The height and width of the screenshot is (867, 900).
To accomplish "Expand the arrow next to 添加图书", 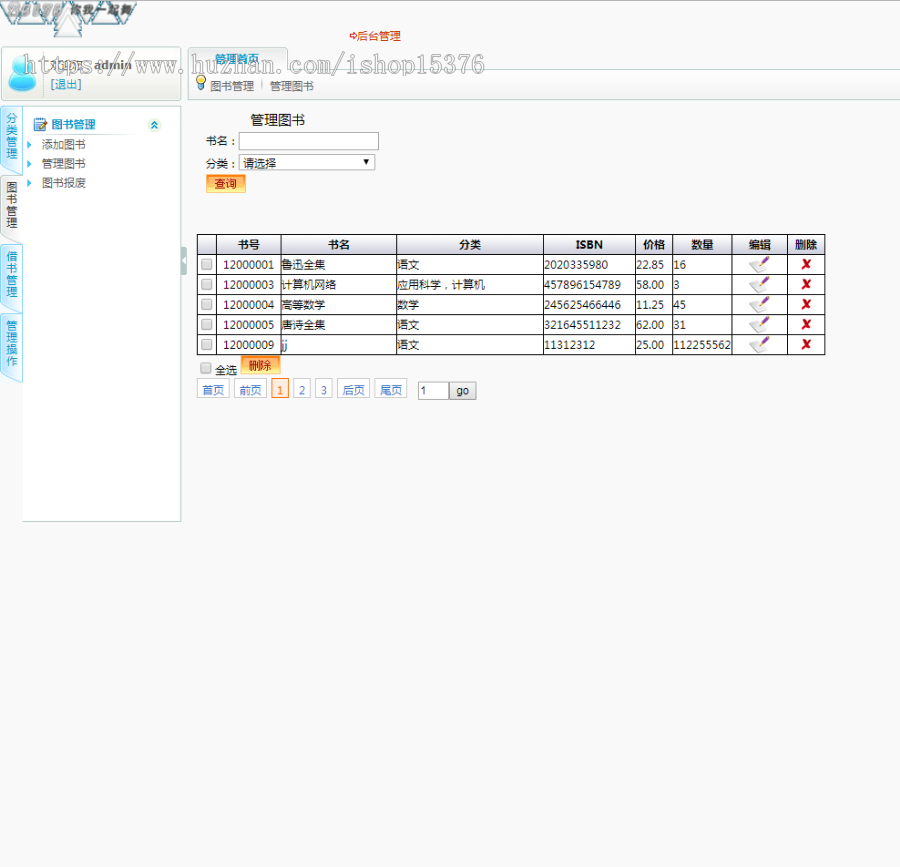I will click(27, 144).
